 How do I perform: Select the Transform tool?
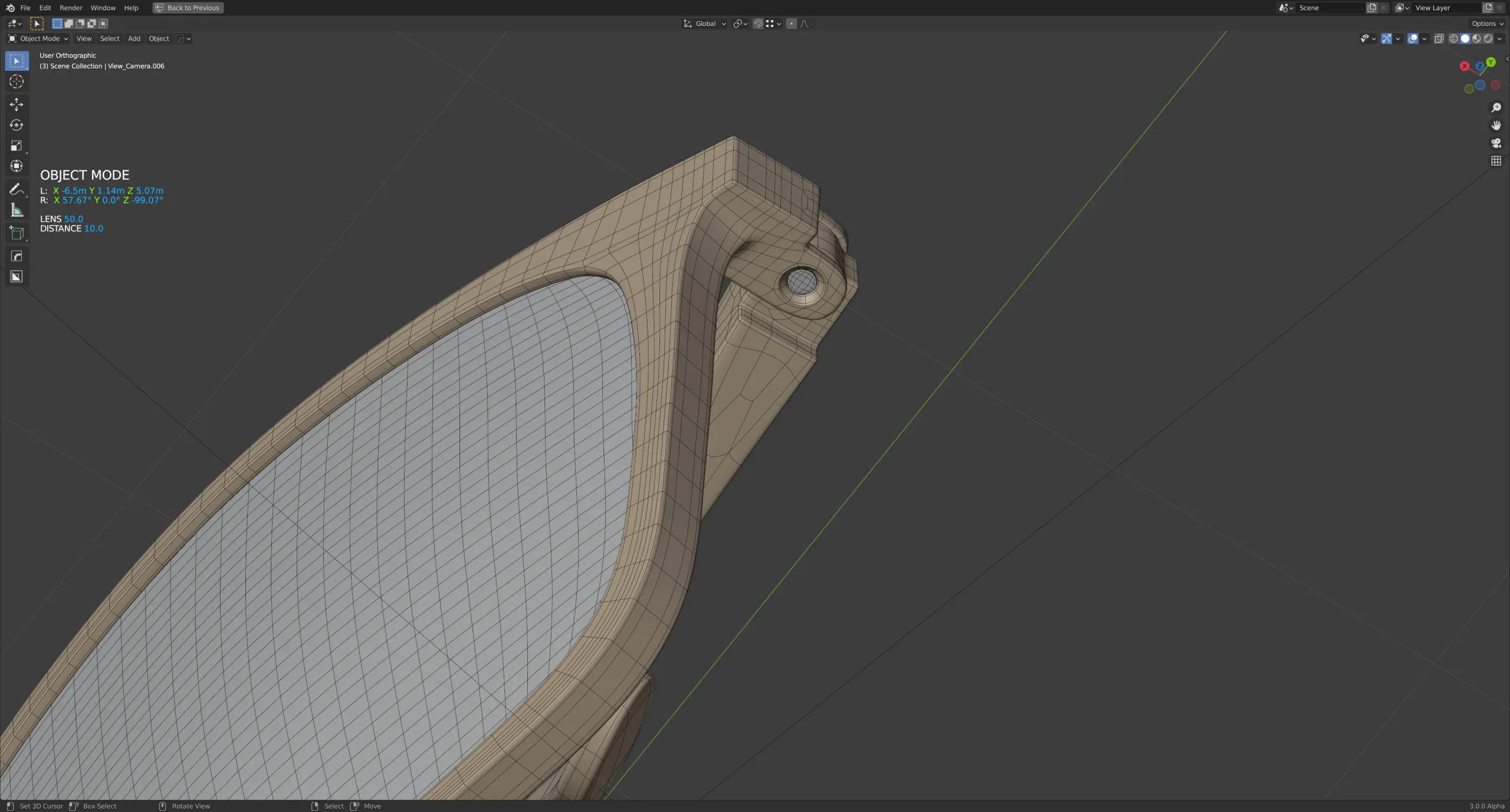tap(17, 166)
